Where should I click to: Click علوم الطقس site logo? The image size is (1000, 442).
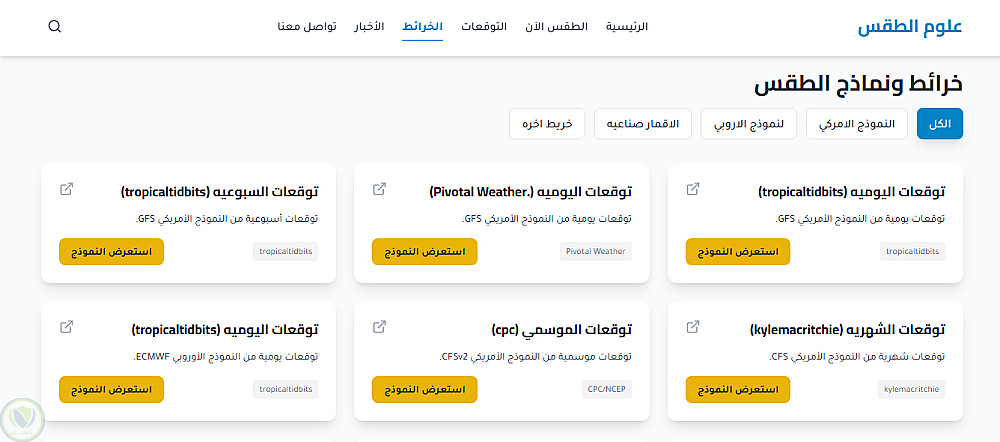tap(909, 27)
